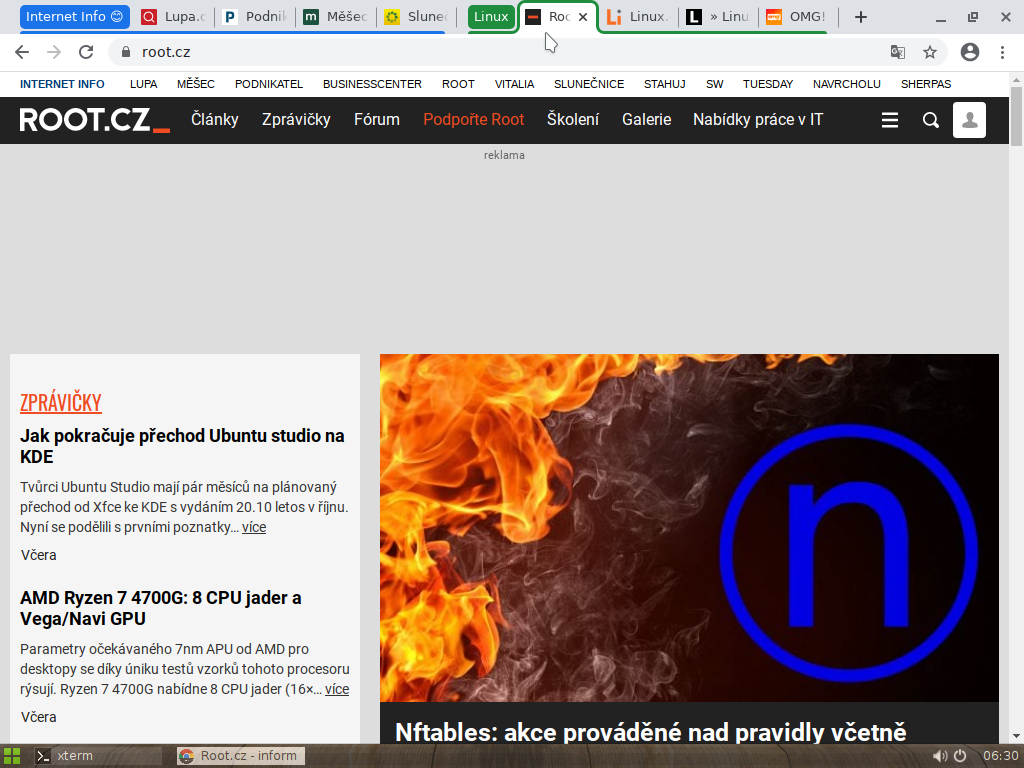Open the Fórum section

(377, 119)
